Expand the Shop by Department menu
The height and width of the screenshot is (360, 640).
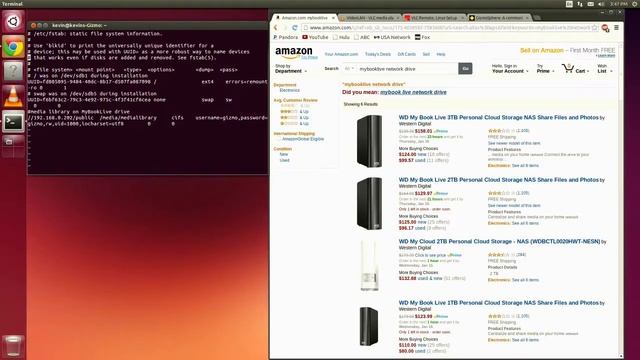pos(291,69)
